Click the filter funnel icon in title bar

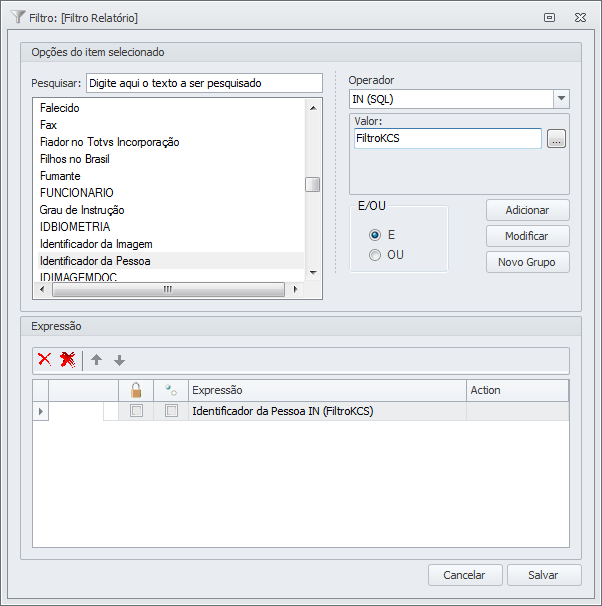[18, 17]
